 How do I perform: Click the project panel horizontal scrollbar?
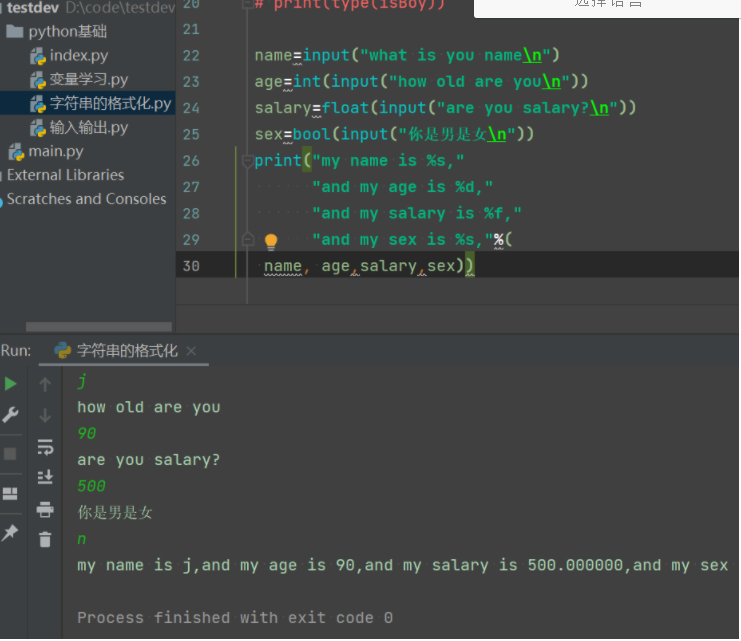(99, 327)
